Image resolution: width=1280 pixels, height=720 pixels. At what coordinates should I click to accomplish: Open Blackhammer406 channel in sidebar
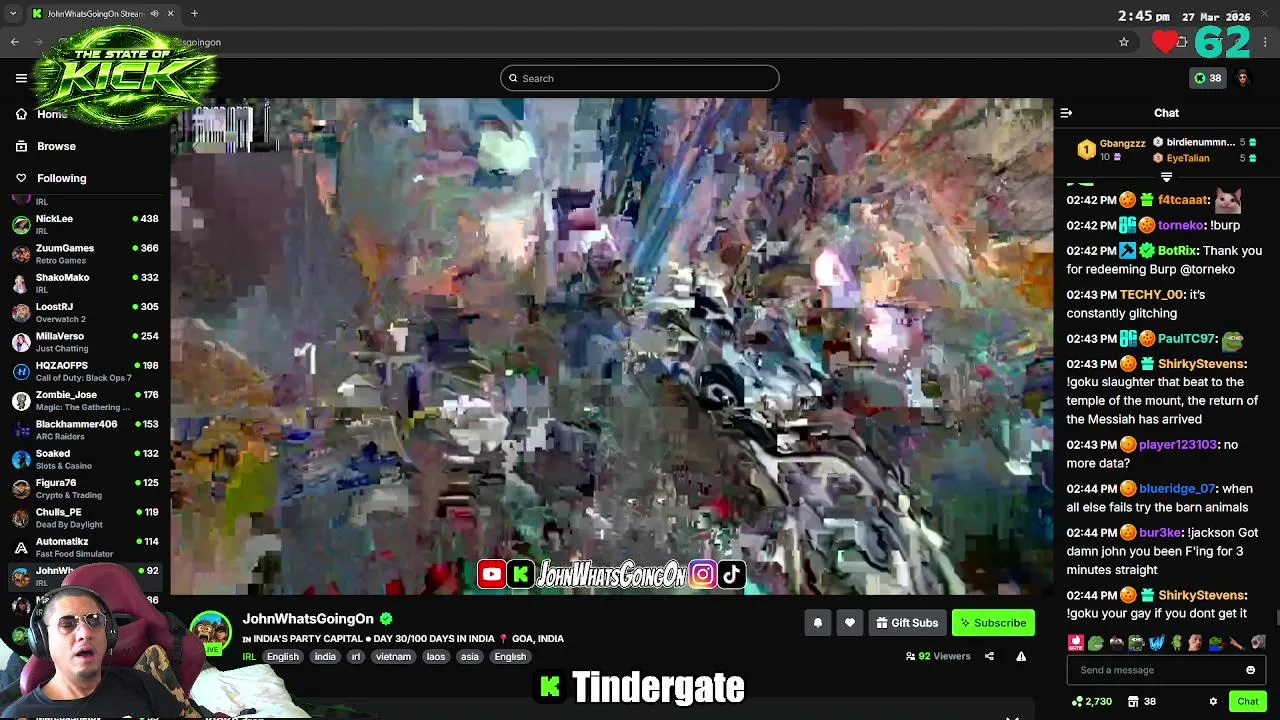[x=85, y=430]
